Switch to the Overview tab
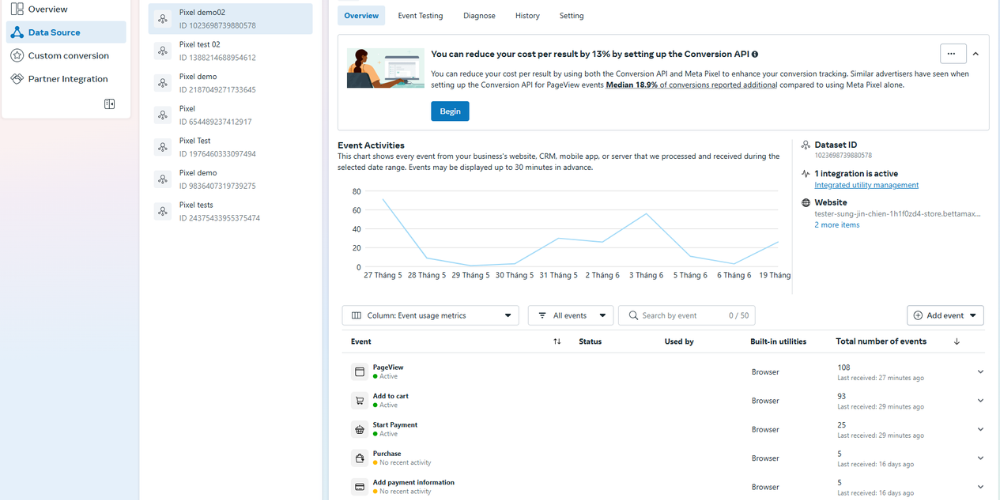 tap(361, 16)
